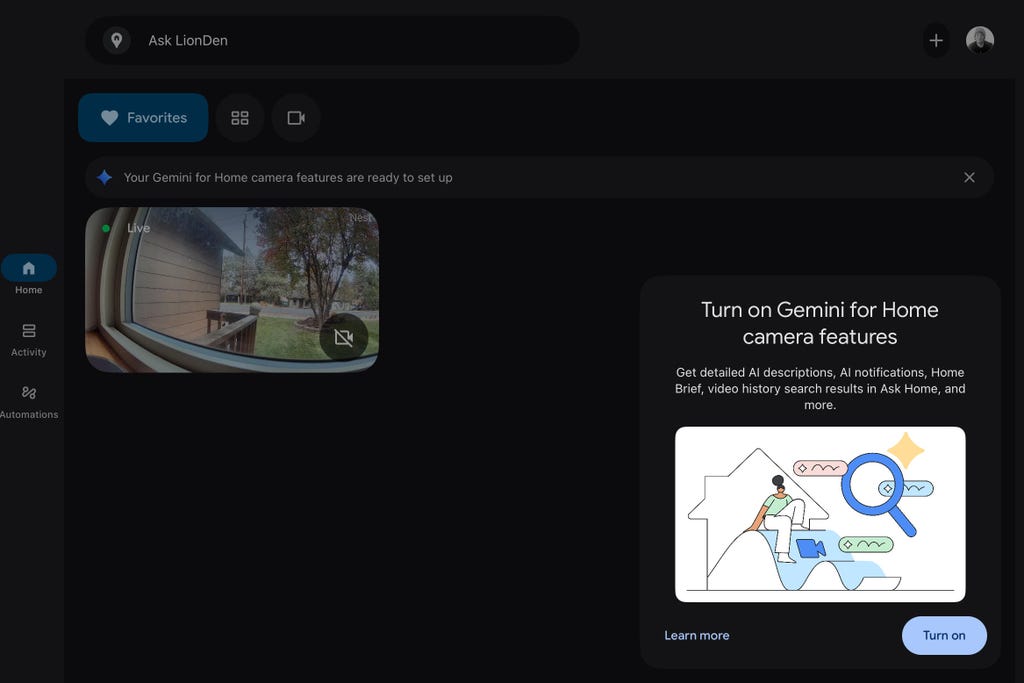The height and width of the screenshot is (683, 1024).
Task: Open the Gemini for Home setup banner text
Action: coord(288,178)
